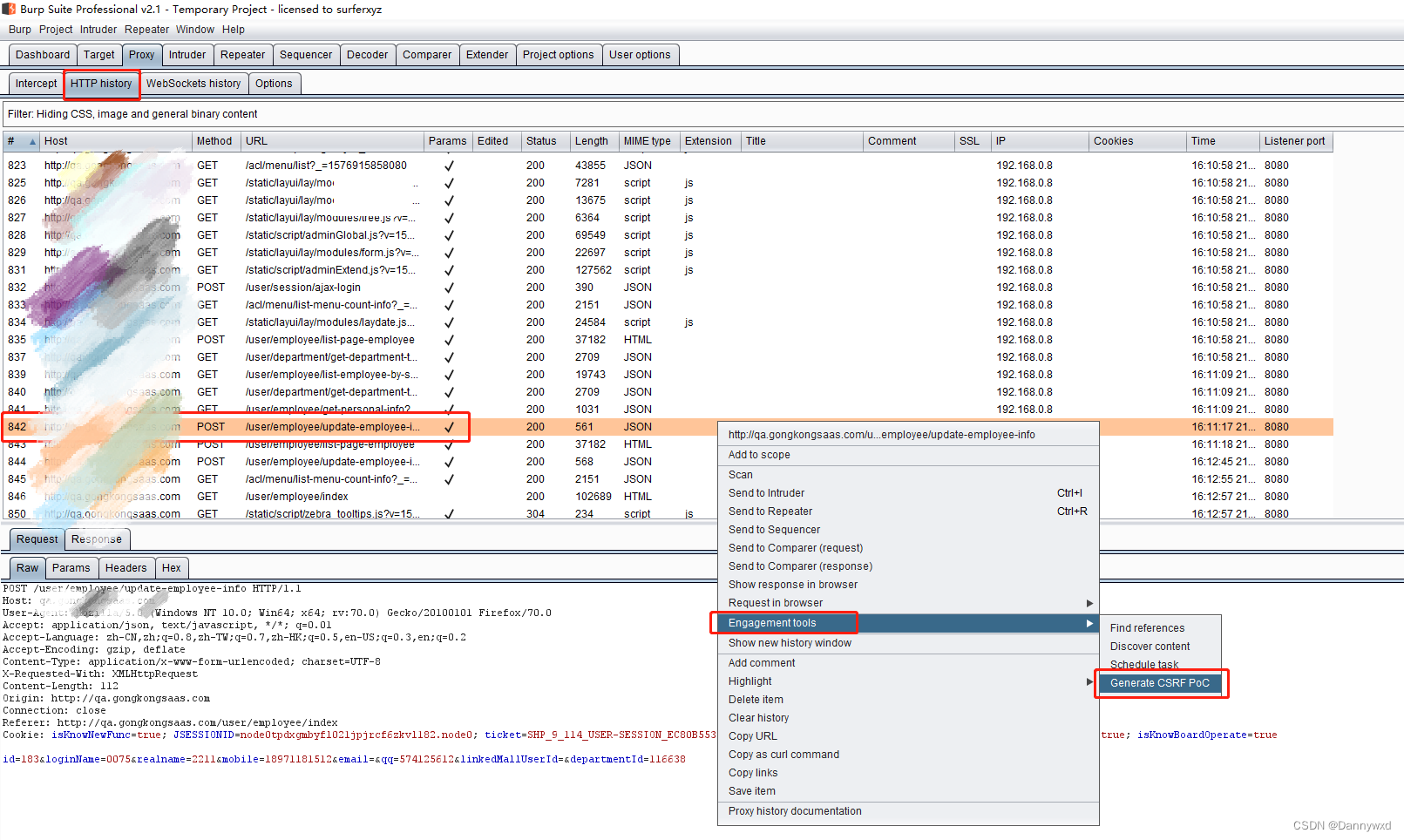Expand the Request in browser submenu arrow
The image size is (1404, 840).
point(1089,603)
